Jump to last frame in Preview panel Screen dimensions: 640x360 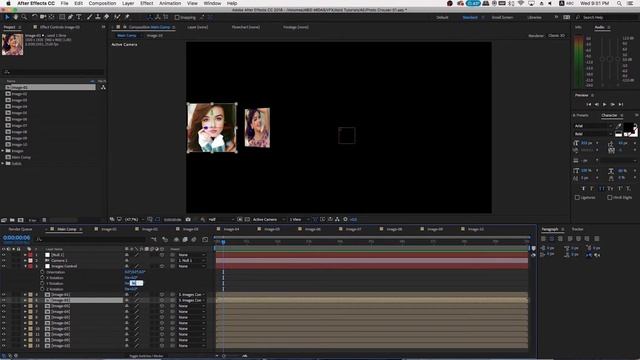point(620,104)
